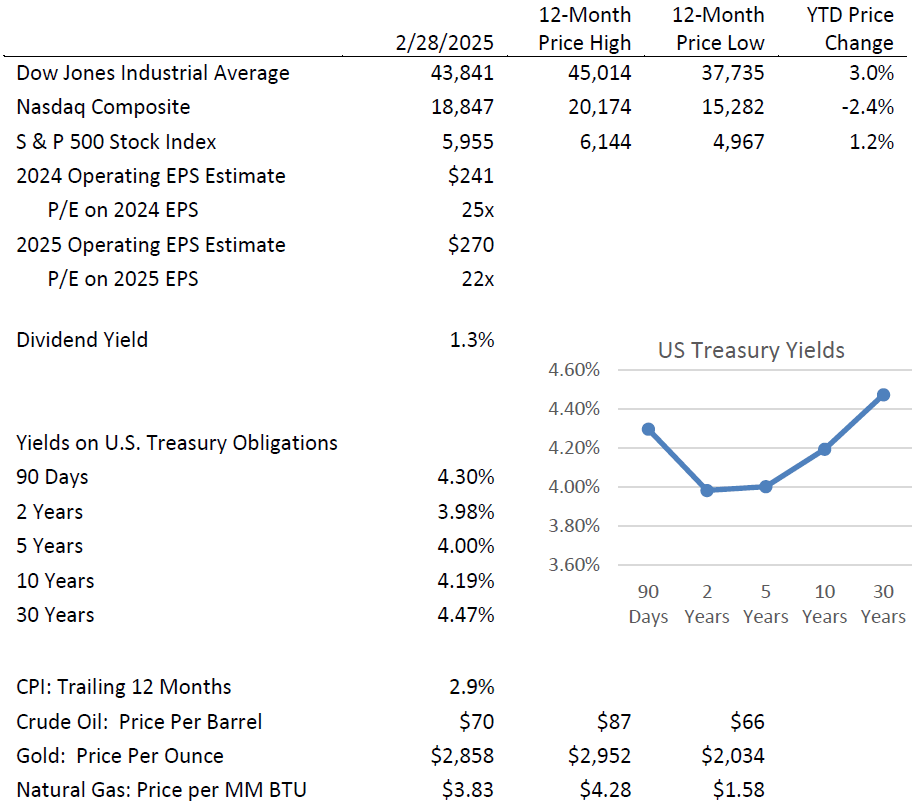Click natural gas low price $1.58
Viewport: 912px width, 804px height.
[x=739, y=790]
